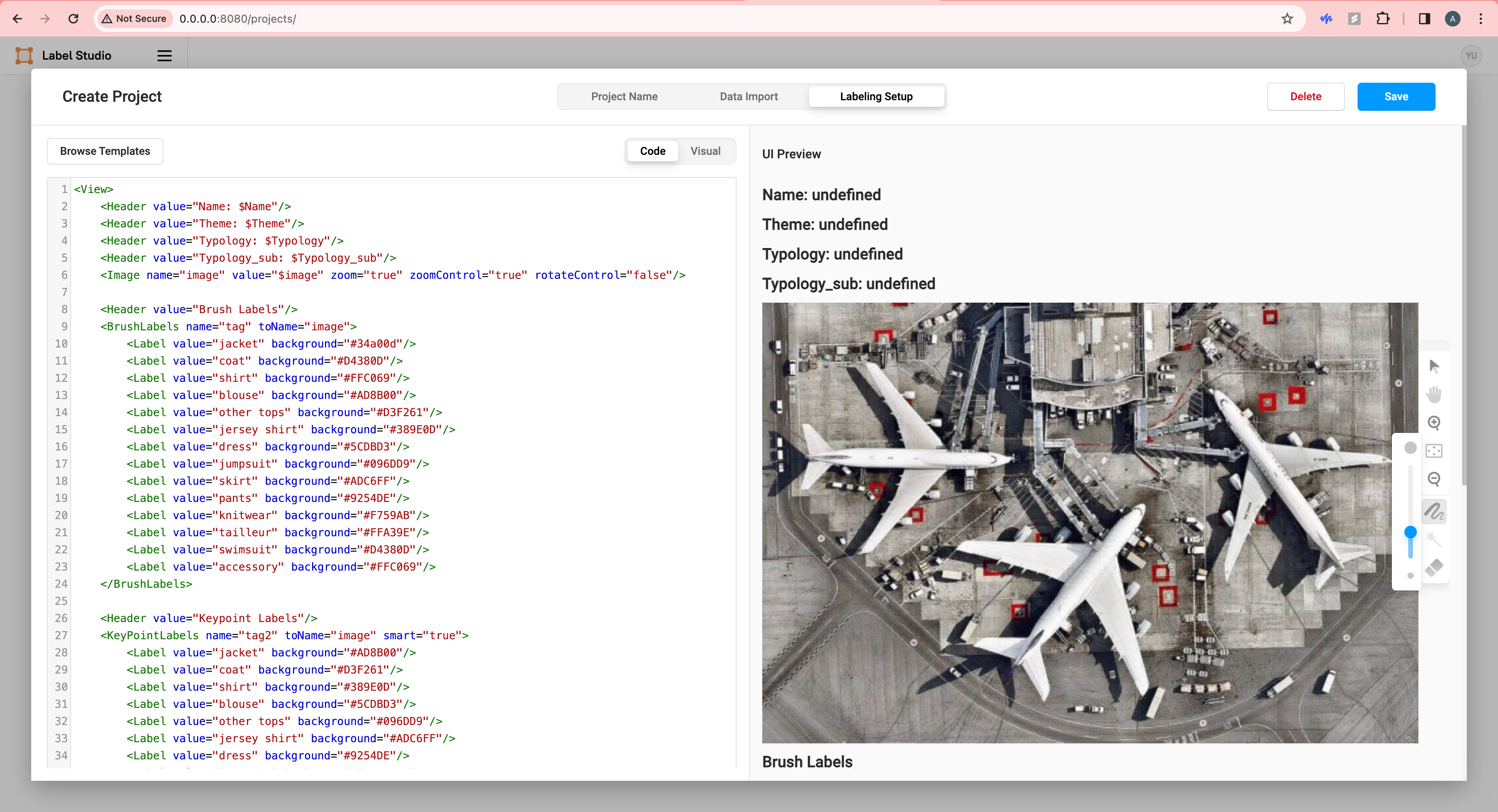This screenshot has height=812, width=1498.
Task: Open the Project Name tab
Action: pos(624,96)
